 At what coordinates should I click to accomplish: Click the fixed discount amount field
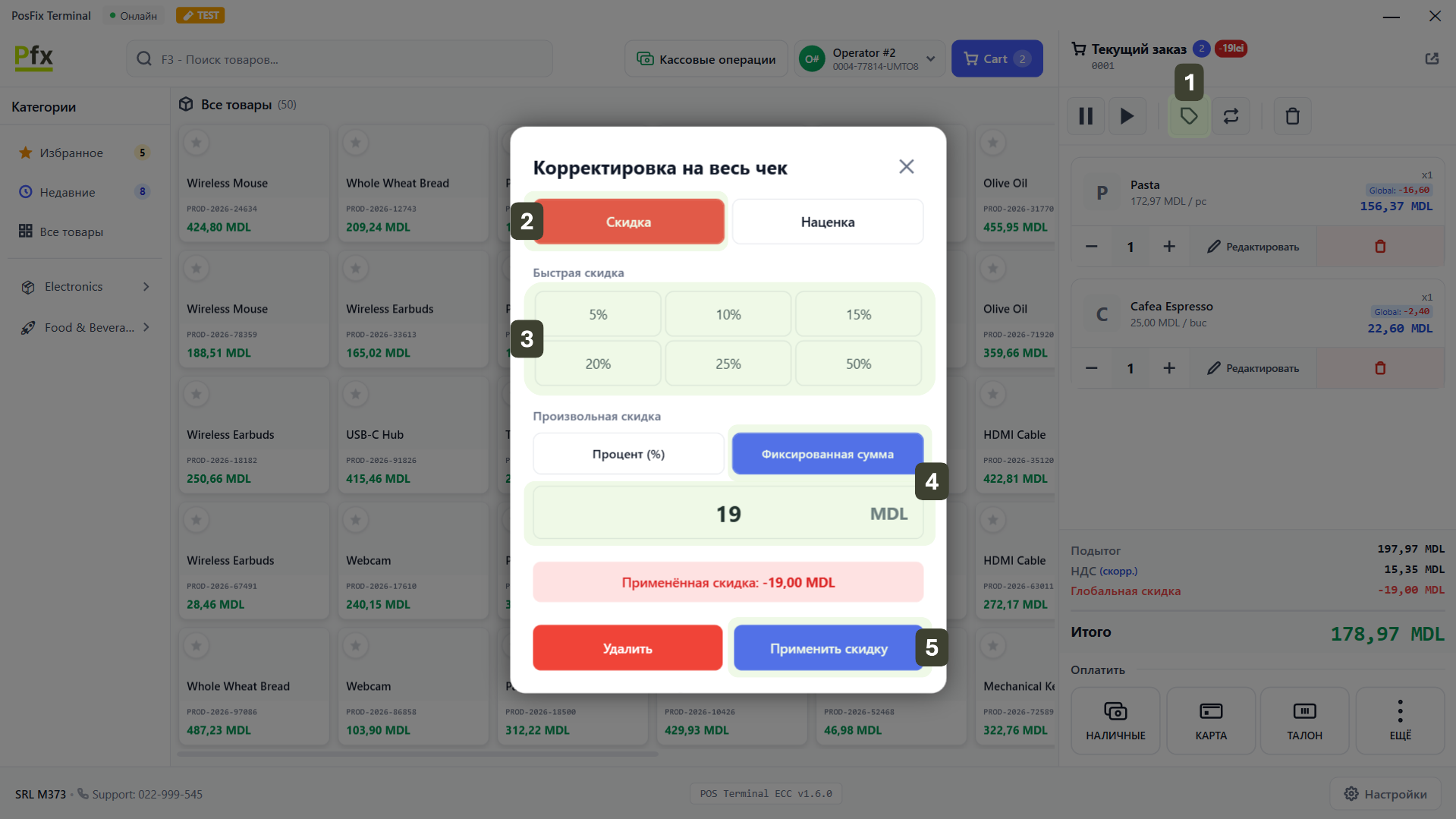pos(728,514)
